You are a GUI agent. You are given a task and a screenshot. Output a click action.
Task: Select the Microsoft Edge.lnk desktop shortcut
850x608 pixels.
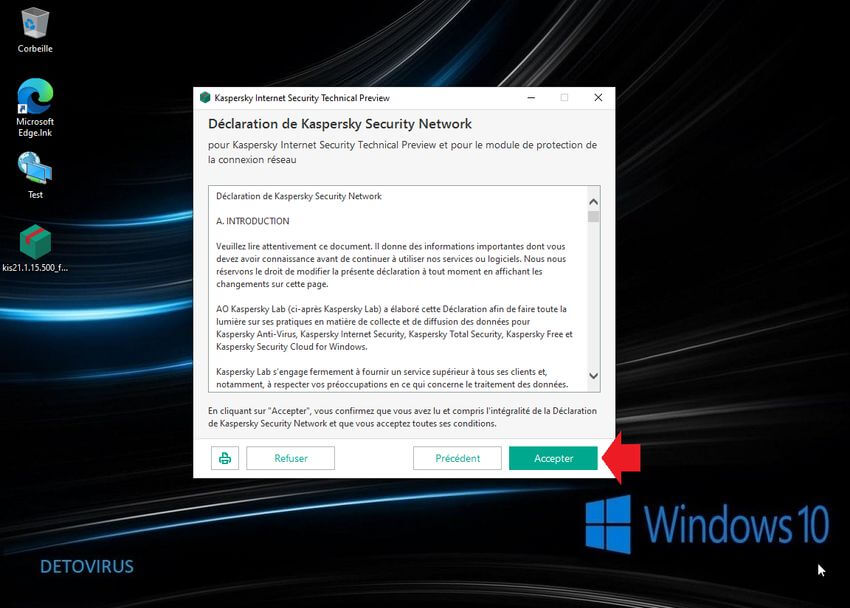click(35, 107)
